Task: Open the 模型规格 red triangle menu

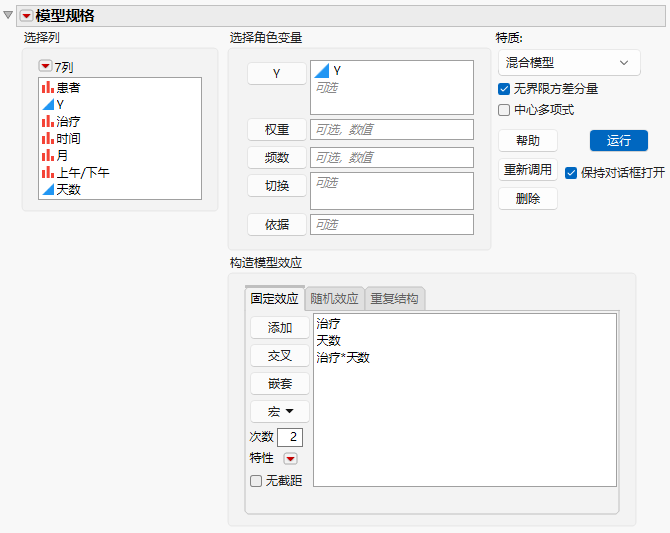Action: (26, 16)
